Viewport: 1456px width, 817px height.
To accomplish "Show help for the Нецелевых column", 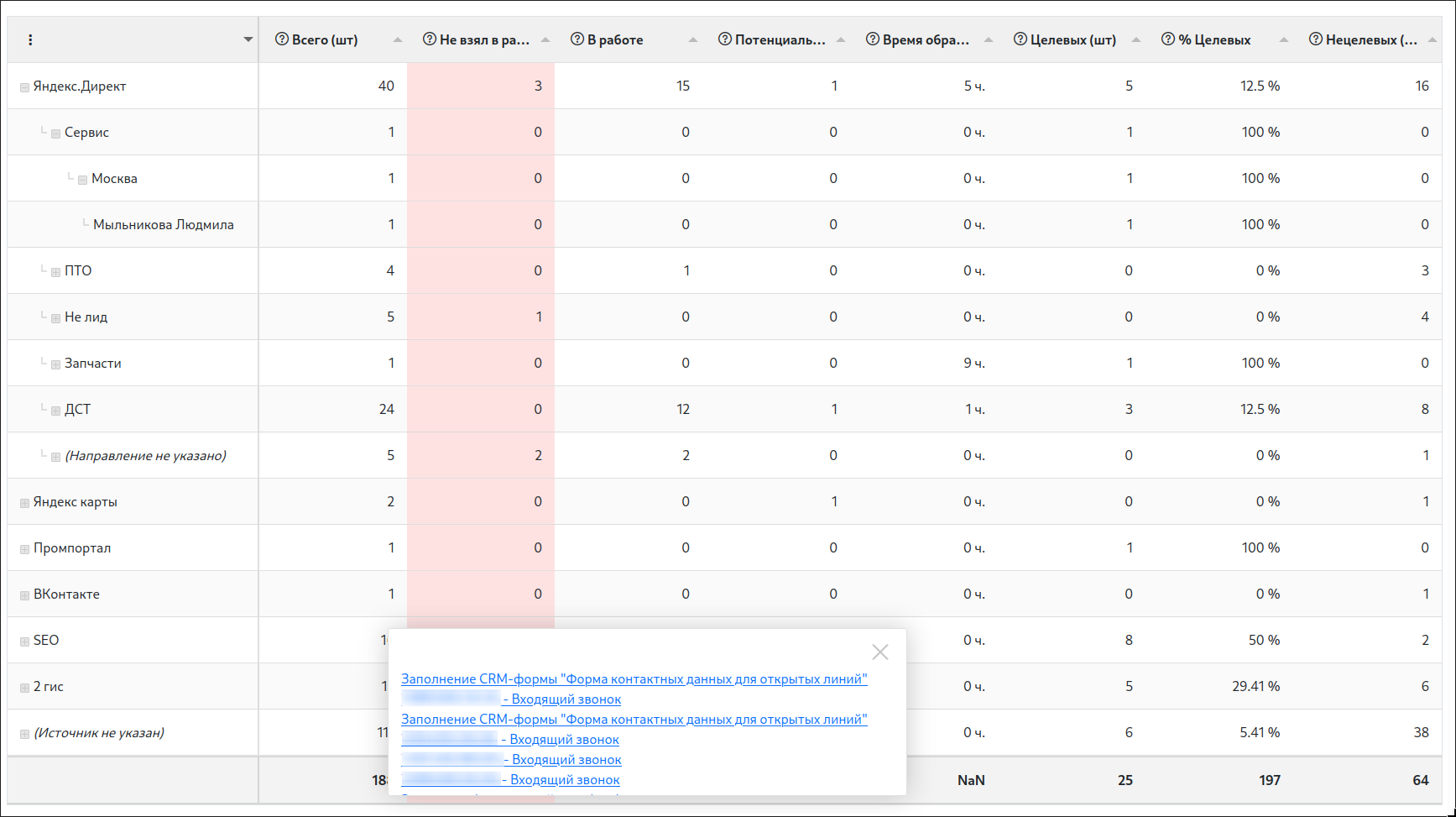I will point(1316,39).
